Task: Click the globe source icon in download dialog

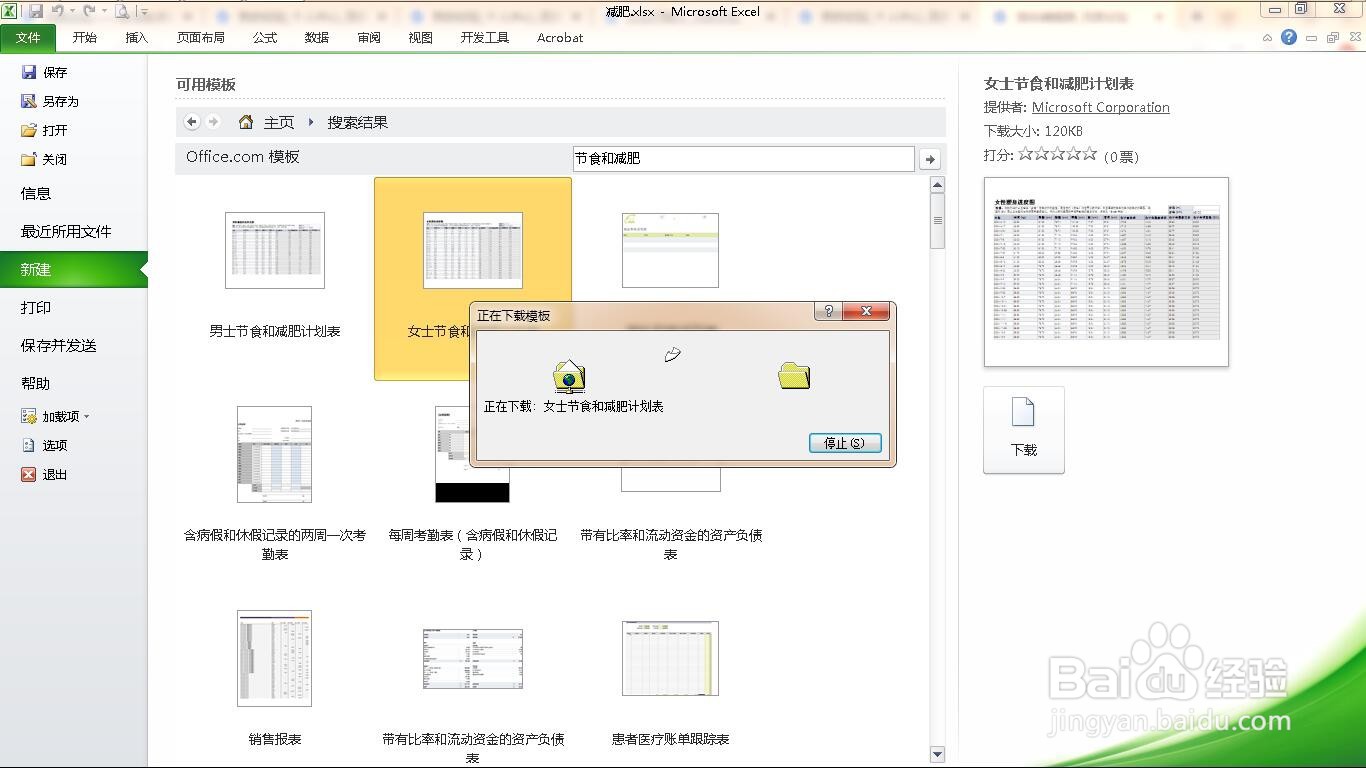Action: pyautogui.click(x=569, y=376)
